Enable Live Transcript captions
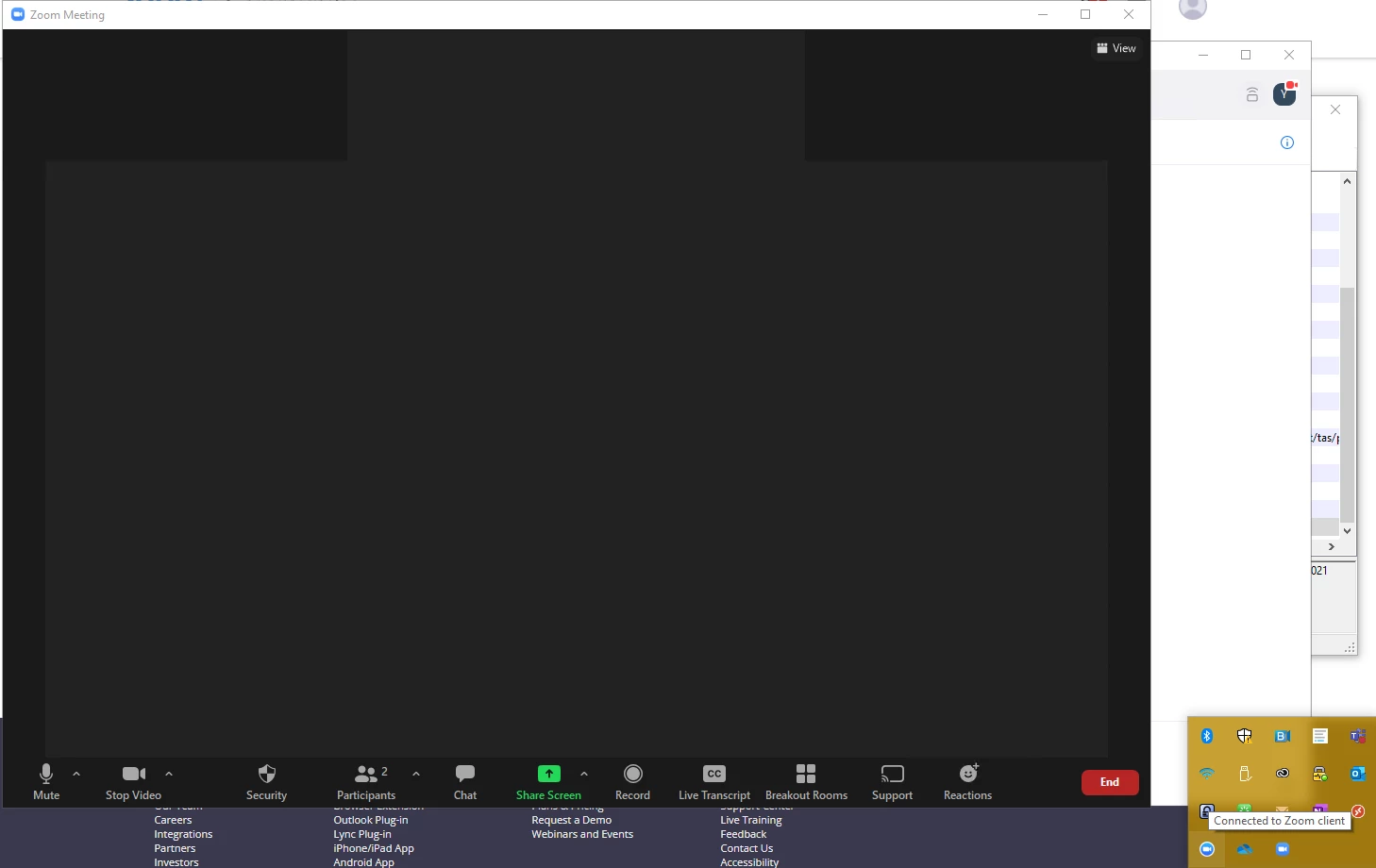The image size is (1376, 868). (714, 782)
